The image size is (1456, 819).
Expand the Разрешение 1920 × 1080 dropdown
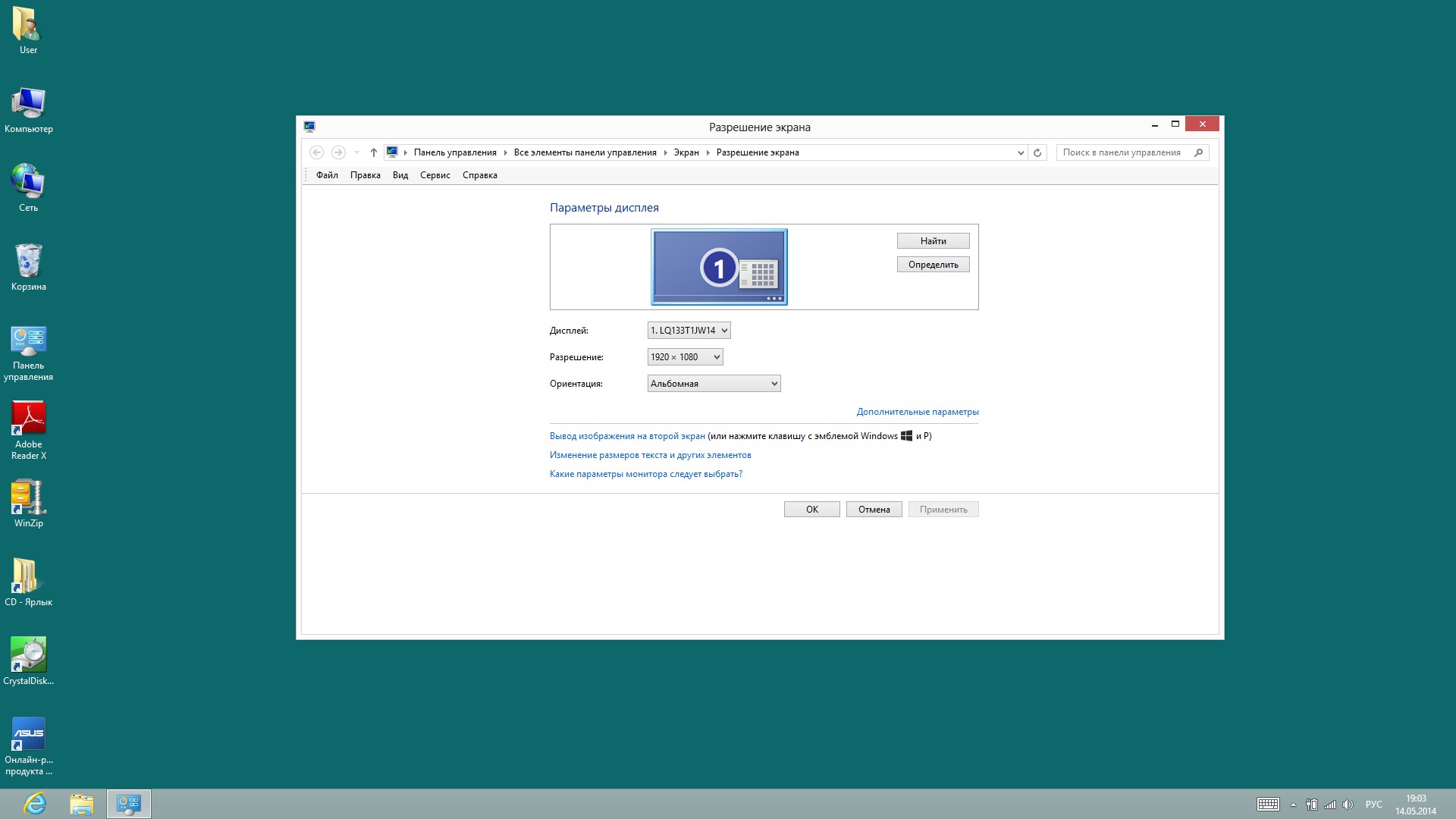(x=685, y=357)
